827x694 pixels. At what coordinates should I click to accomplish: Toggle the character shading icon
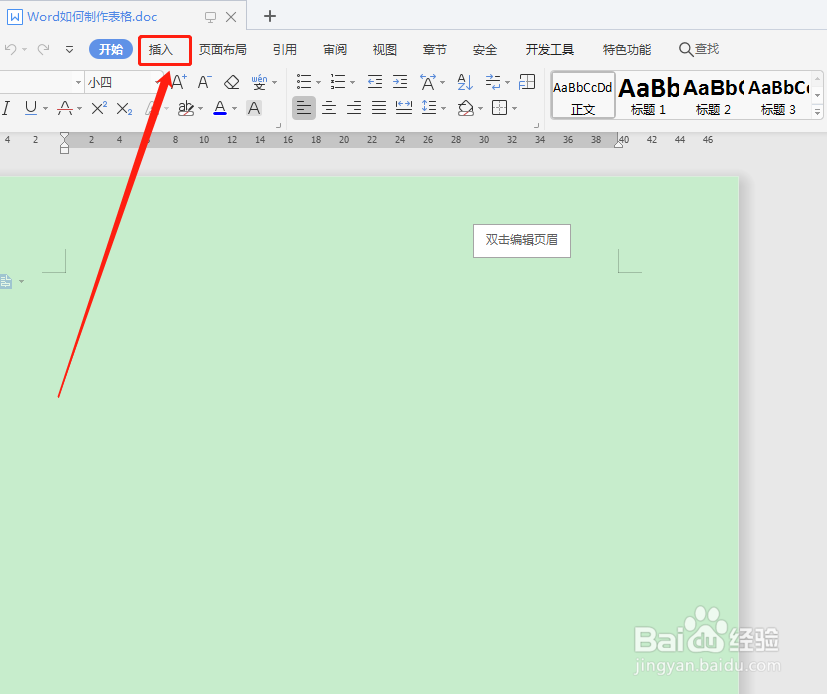(254, 108)
